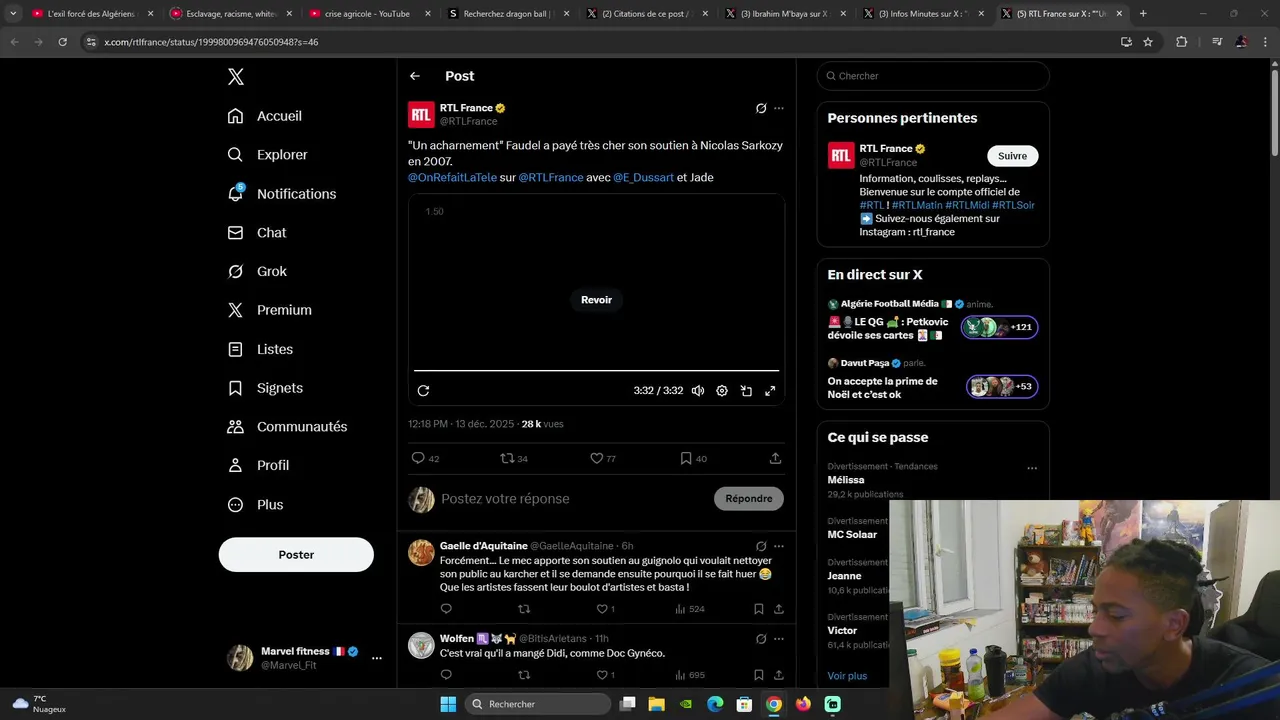Click Voir plus under trends
1280x720 pixels.
[847, 676]
